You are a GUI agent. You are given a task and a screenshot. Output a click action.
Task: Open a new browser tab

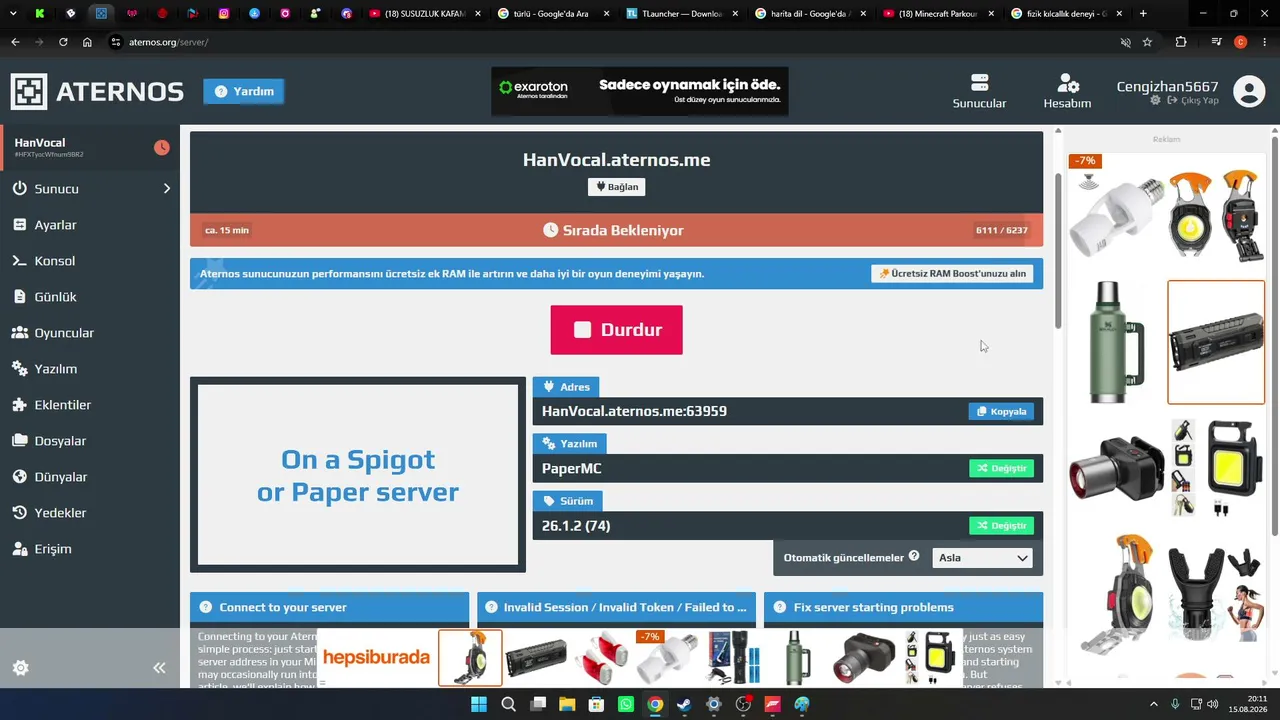point(1143,14)
